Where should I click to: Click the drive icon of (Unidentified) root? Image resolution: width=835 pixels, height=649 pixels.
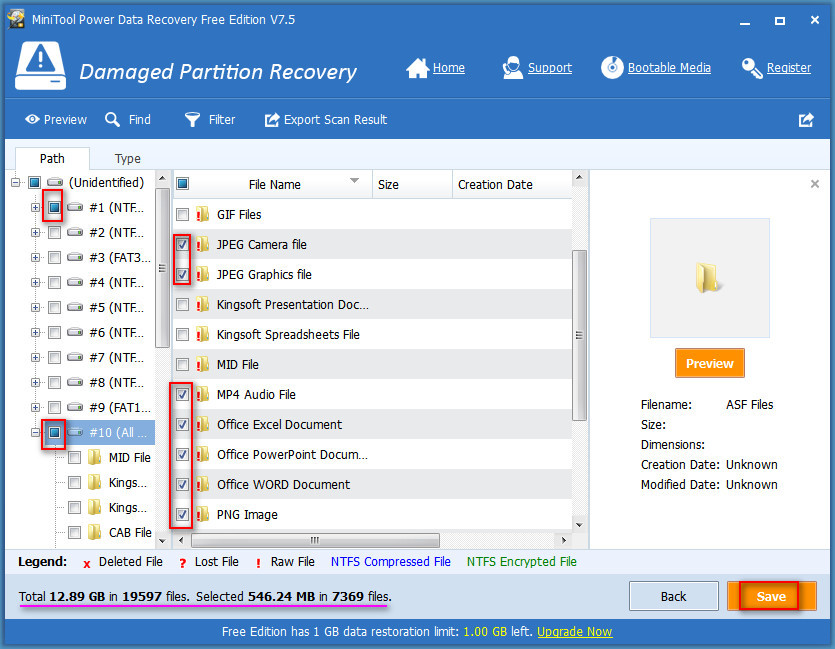[55, 182]
